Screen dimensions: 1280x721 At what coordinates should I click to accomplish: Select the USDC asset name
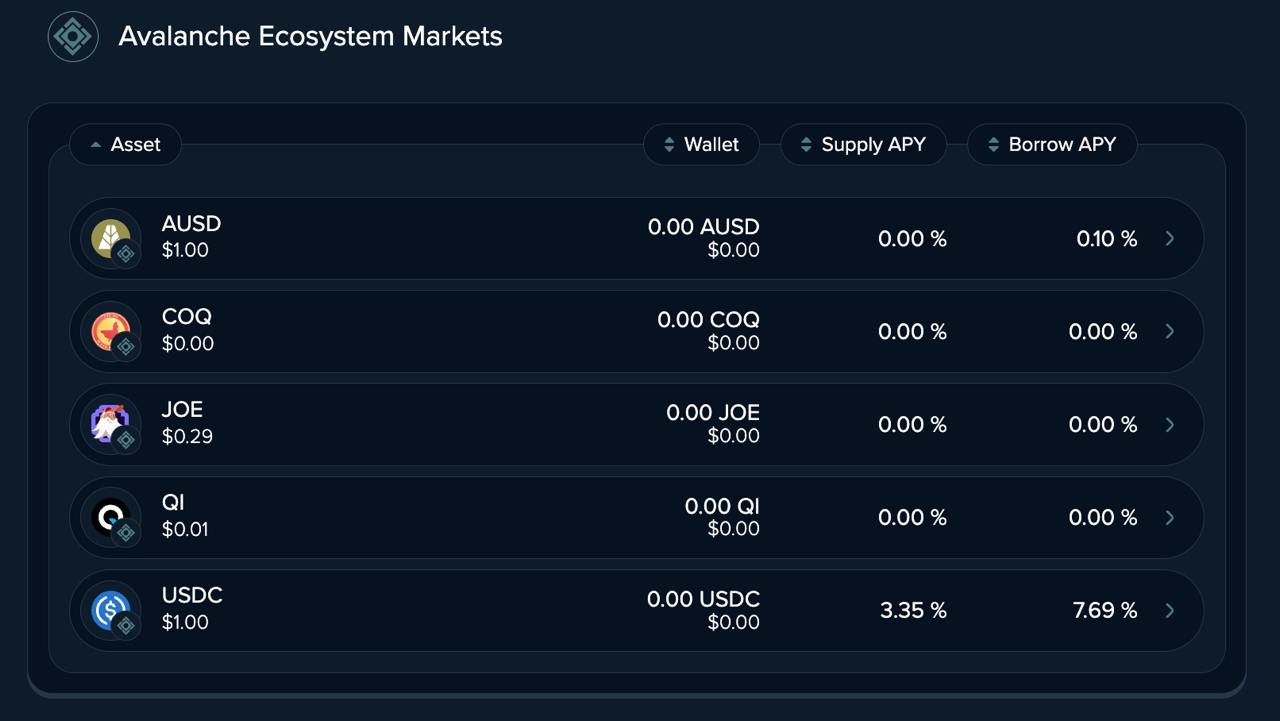click(192, 596)
